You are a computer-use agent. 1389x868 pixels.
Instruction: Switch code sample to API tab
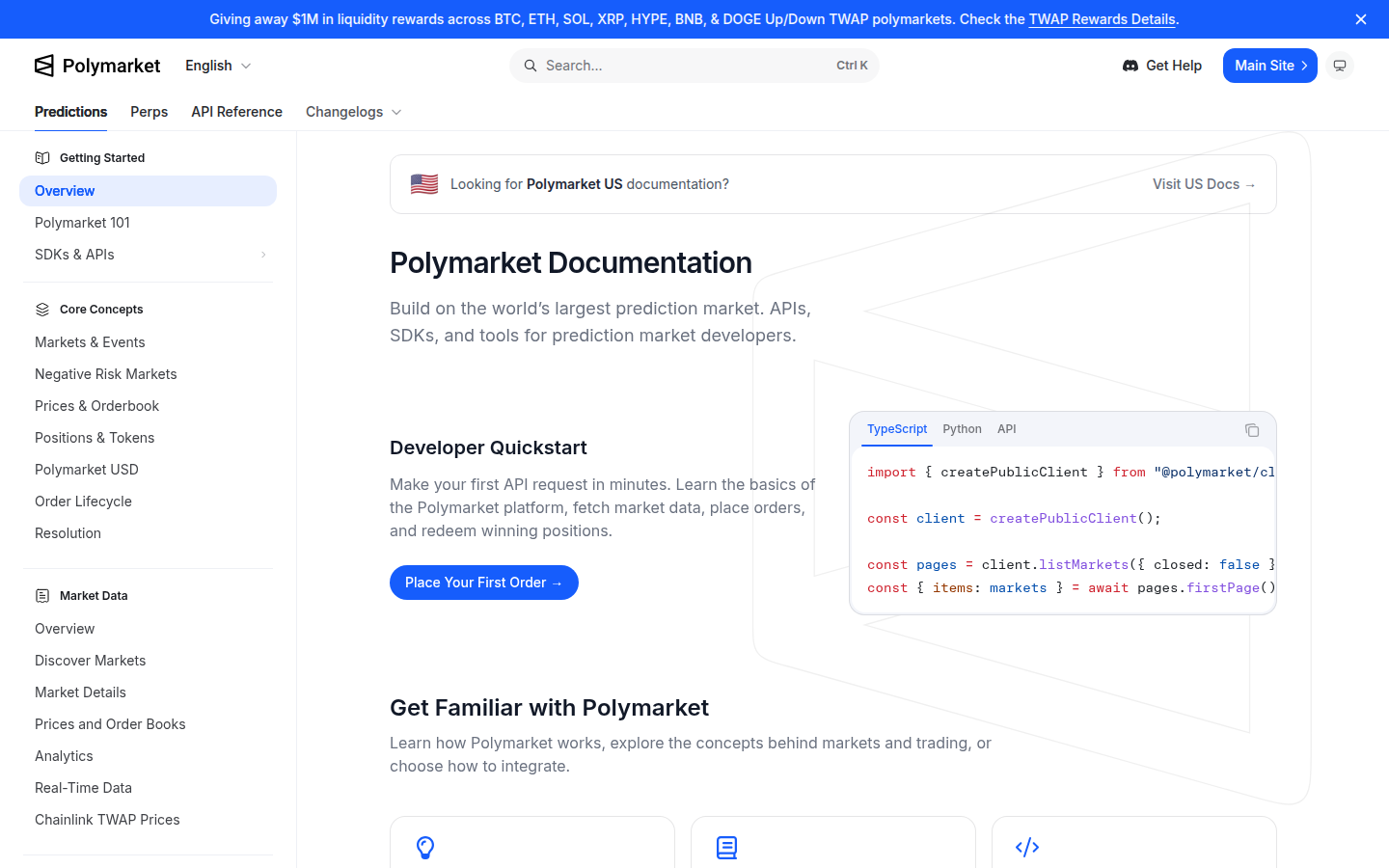(1007, 429)
